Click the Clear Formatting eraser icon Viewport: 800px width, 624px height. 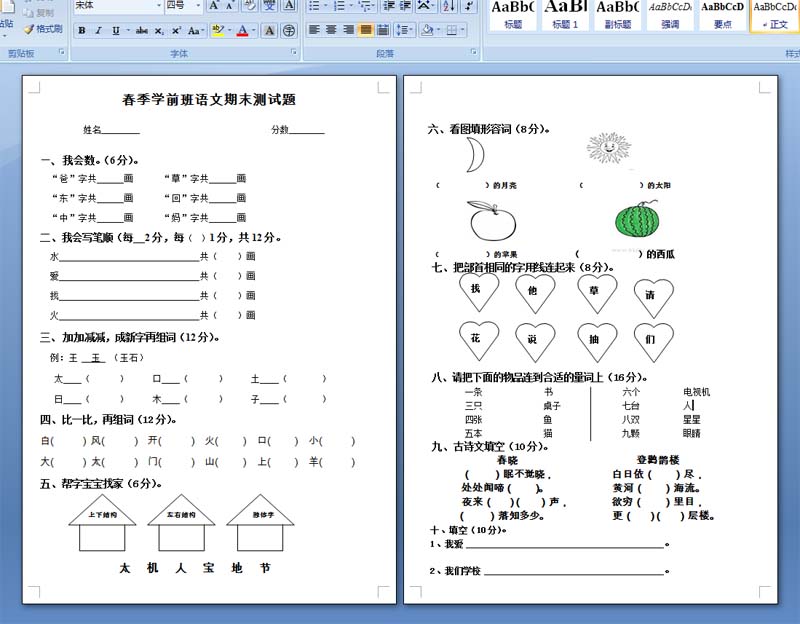point(250,6)
